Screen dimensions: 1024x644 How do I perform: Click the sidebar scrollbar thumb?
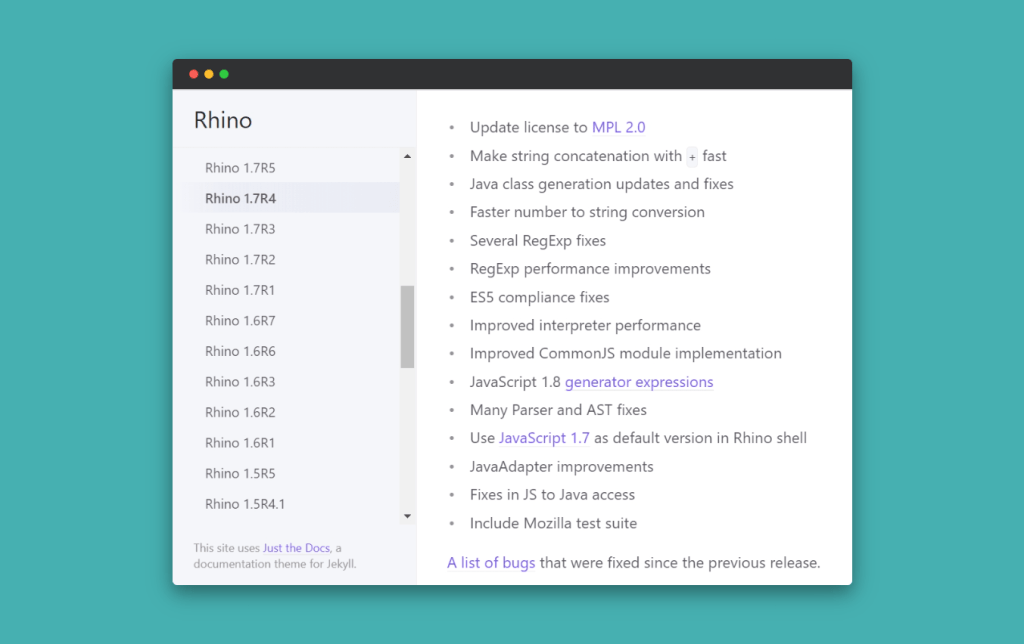point(407,326)
